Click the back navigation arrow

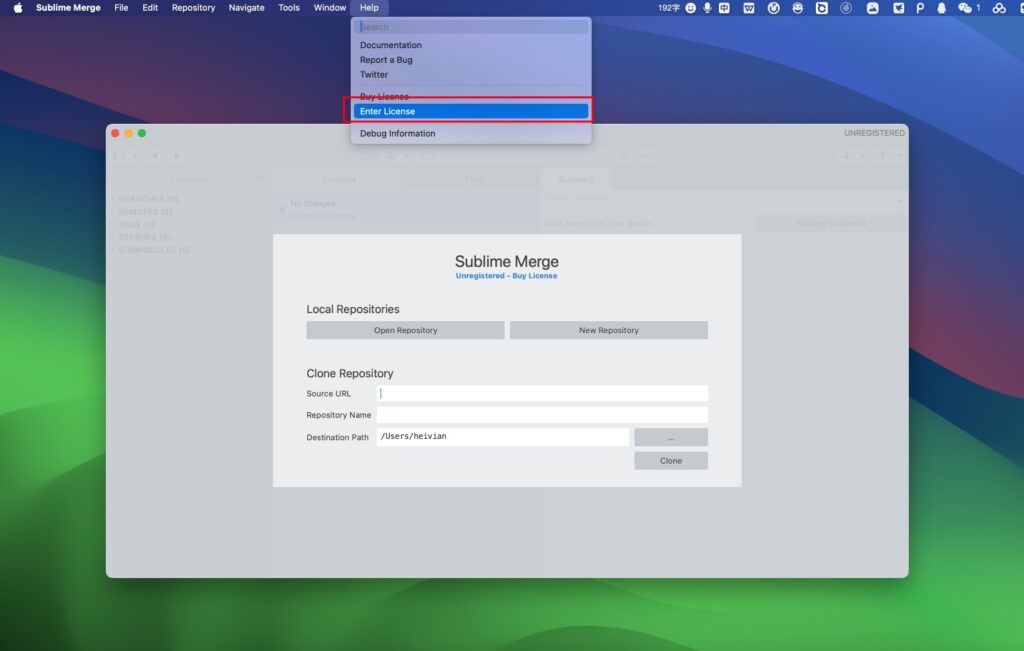[155, 155]
